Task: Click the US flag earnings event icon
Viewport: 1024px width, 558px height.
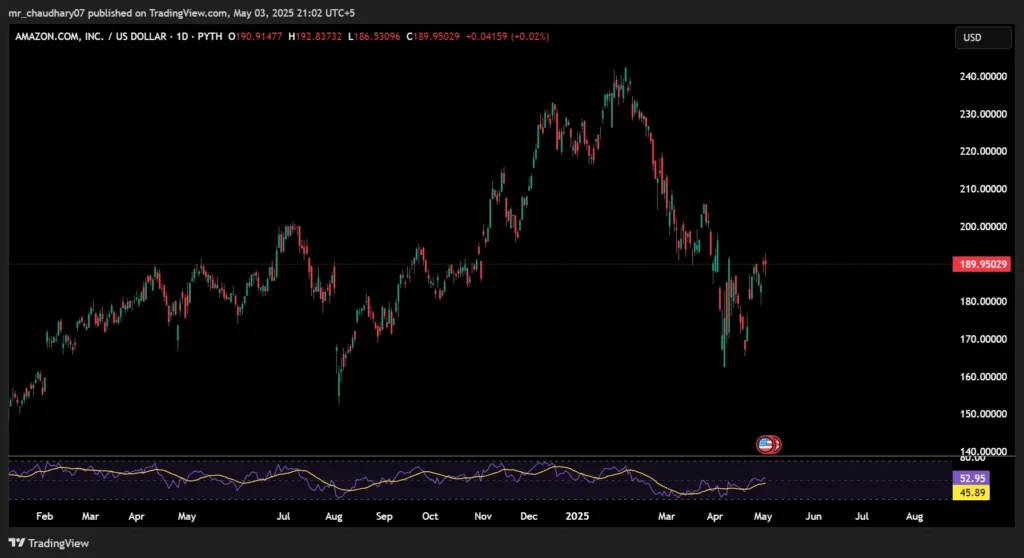Action: pos(765,444)
